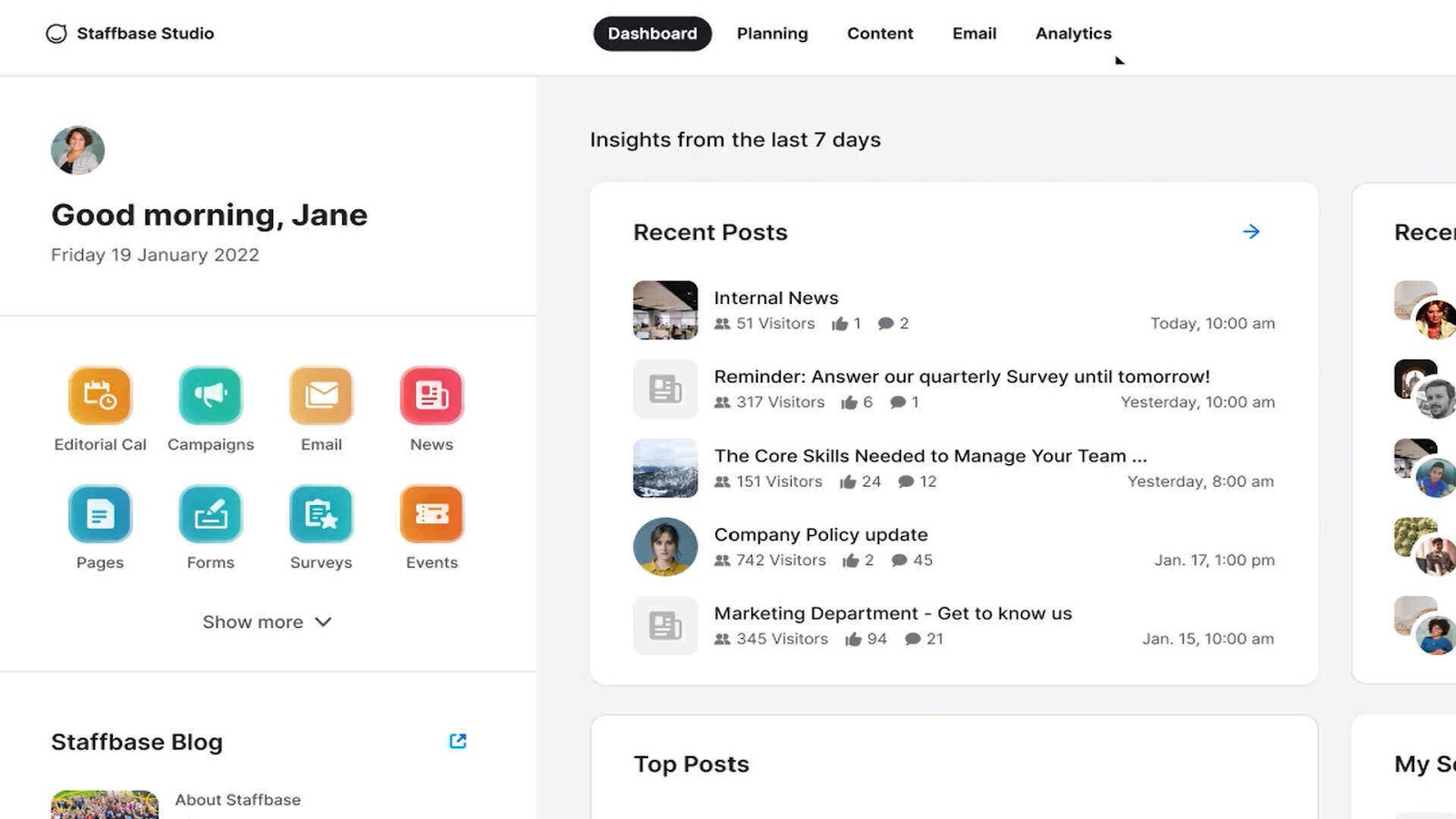
Task: Click Jane's profile avatar
Action: pos(77,149)
